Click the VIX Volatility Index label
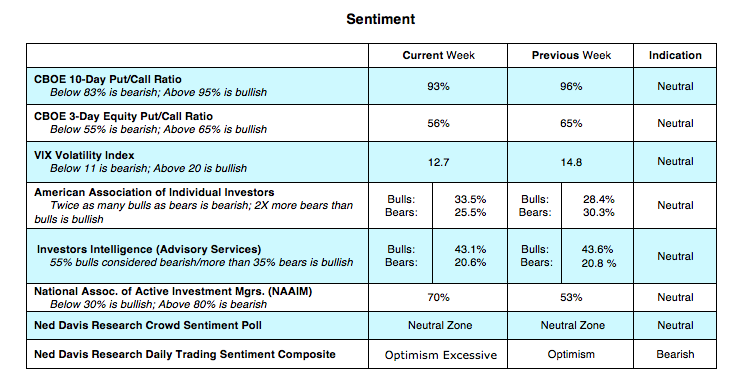 pyautogui.click(x=84, y=155)
